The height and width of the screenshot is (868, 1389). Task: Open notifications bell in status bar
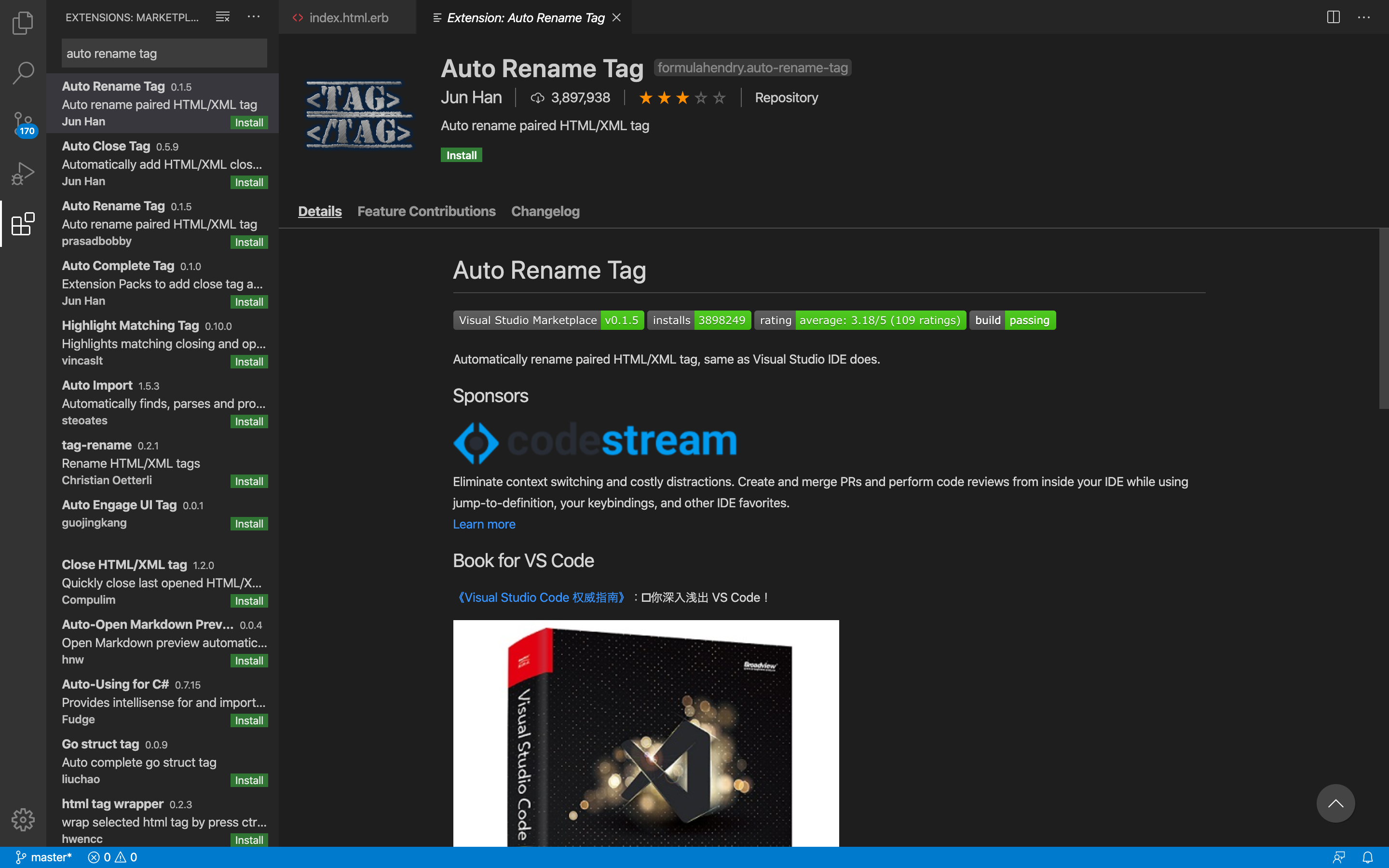point(1368,857)
